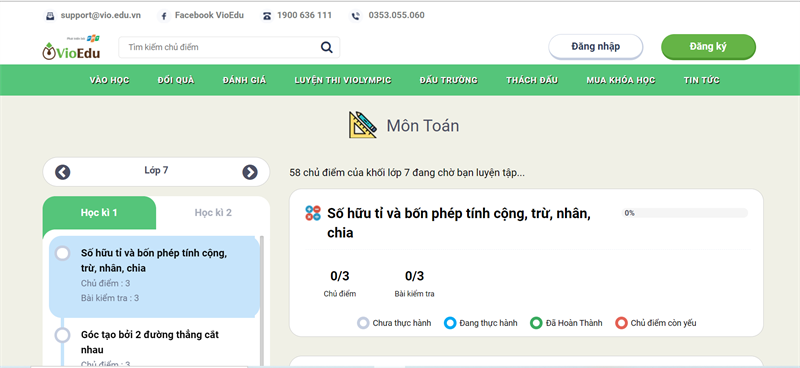Click the Đăng nhập button
This screenshot has height=368, width=800.
595,47
